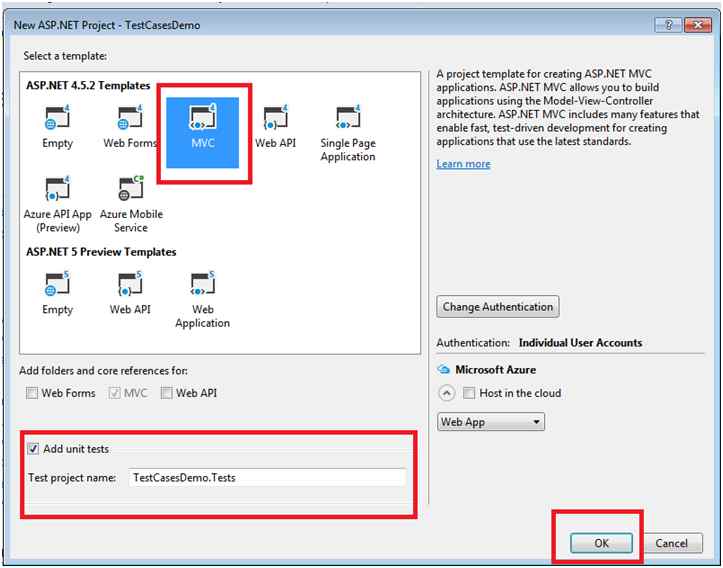Click the Individual User Accounts text
The height and width of the screenshot is (568, 723).
(580, 343)
